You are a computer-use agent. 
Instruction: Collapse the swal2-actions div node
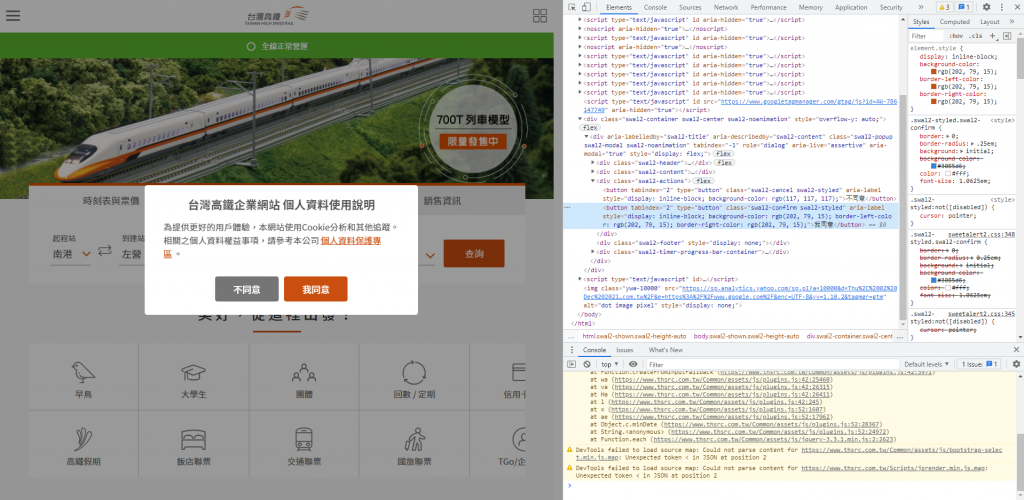593,181
